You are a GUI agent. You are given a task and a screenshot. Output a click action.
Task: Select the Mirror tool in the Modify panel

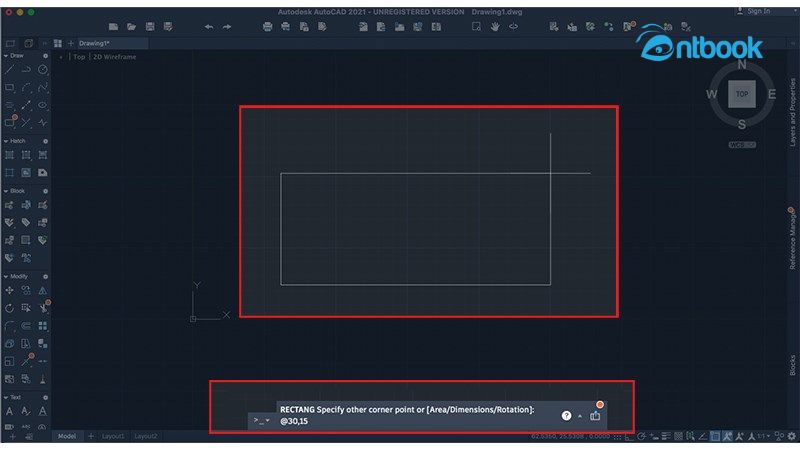43,290
